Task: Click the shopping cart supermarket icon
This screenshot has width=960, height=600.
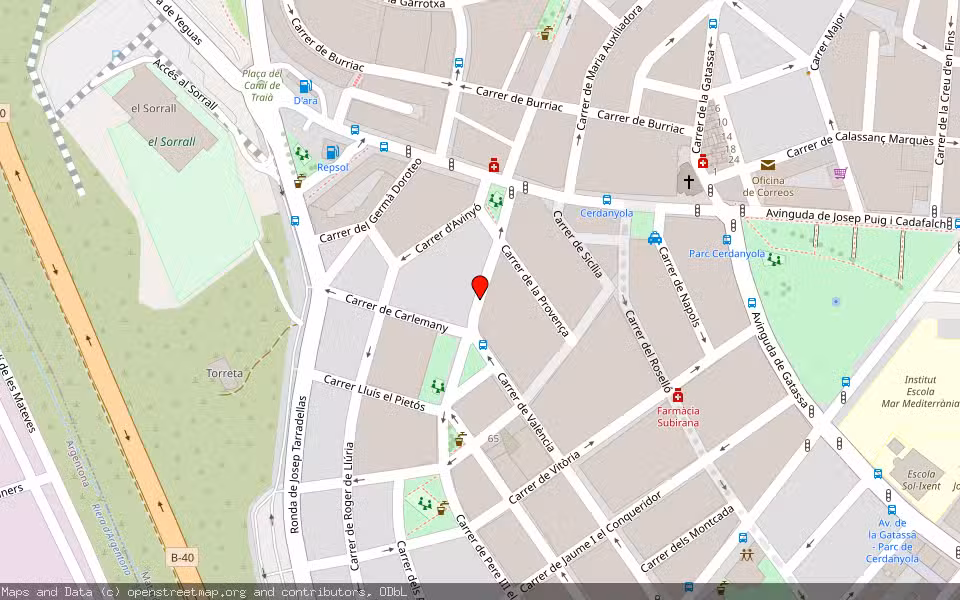Action: 840,173
